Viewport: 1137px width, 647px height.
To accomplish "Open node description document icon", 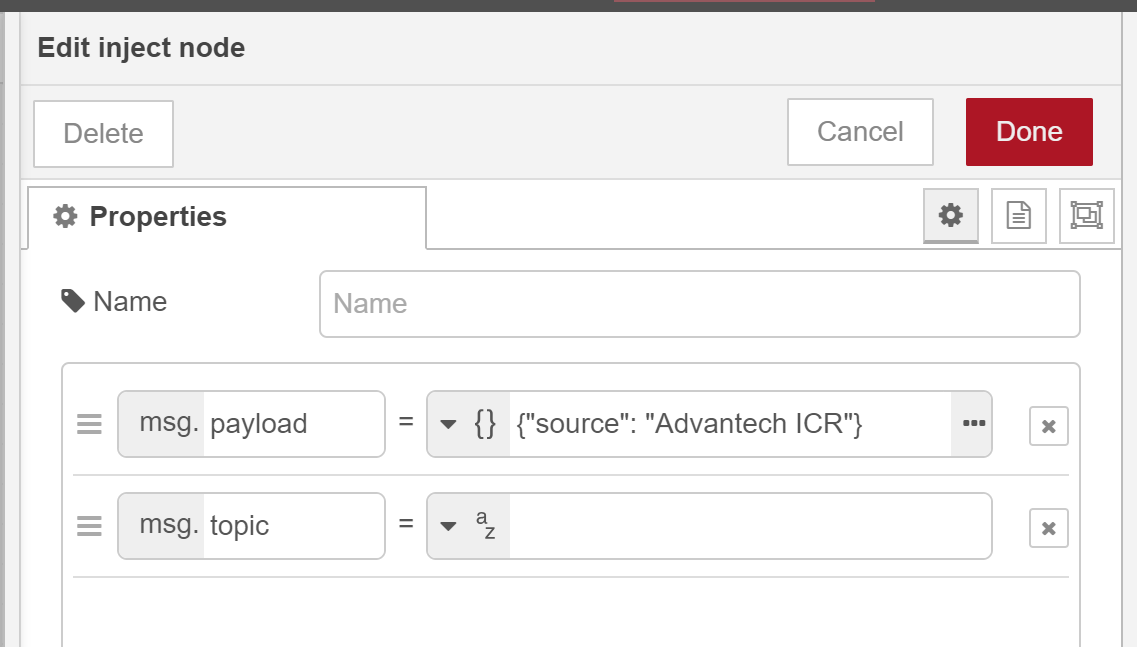I will [x=1018, y=215].
